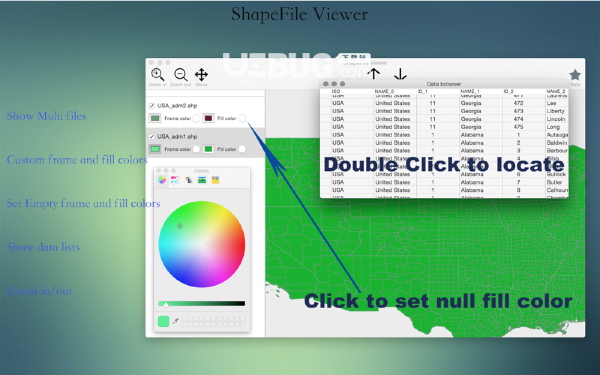Select the row with ID_2 472
Viewport: 600px width, 375px height.
(x=444, y=103)
